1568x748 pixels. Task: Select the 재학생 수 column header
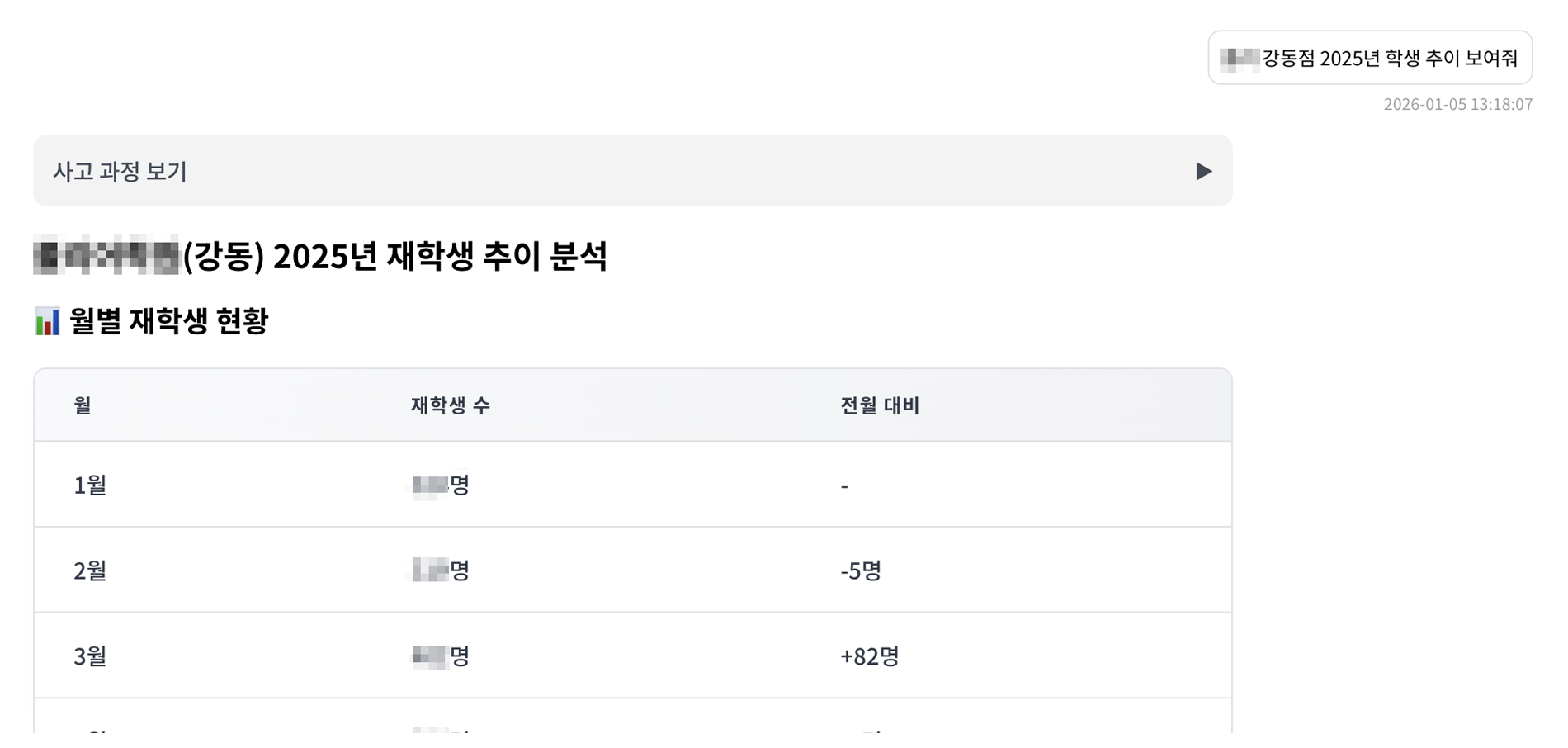point(451,405)
